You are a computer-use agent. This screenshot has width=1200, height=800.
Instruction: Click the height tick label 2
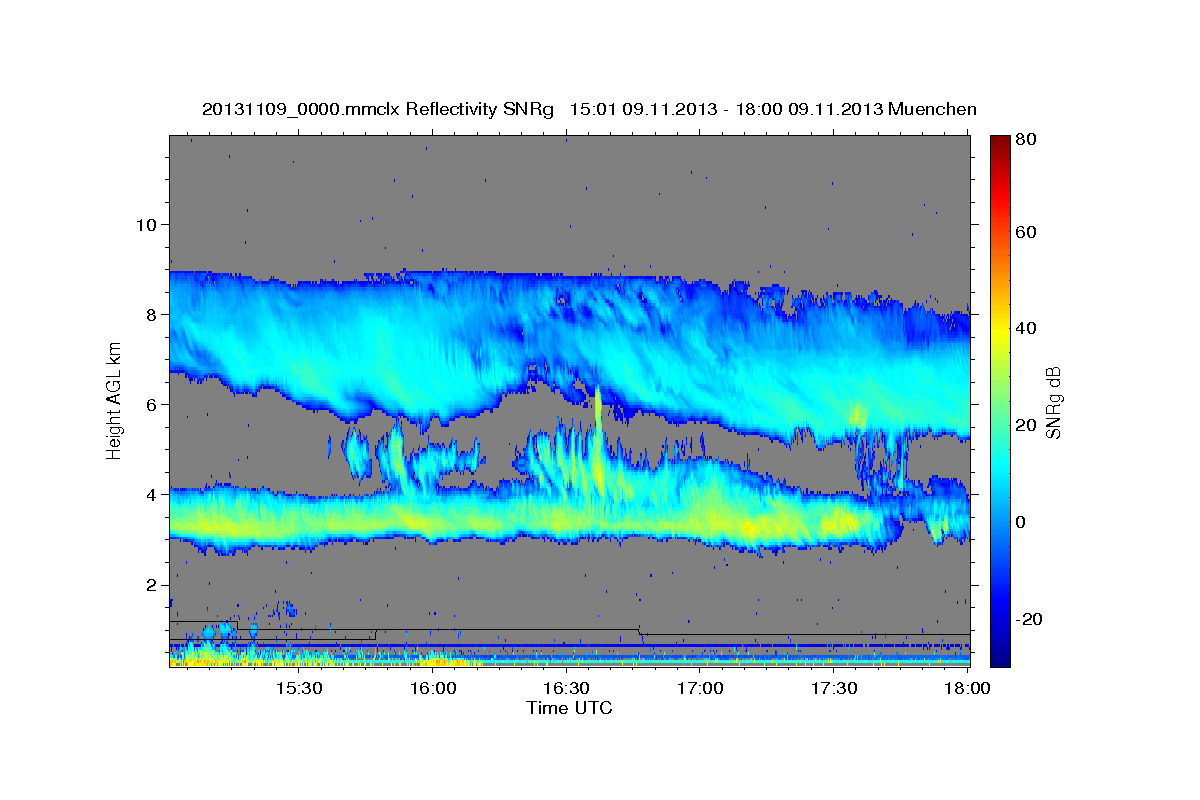tap(152, 584)
